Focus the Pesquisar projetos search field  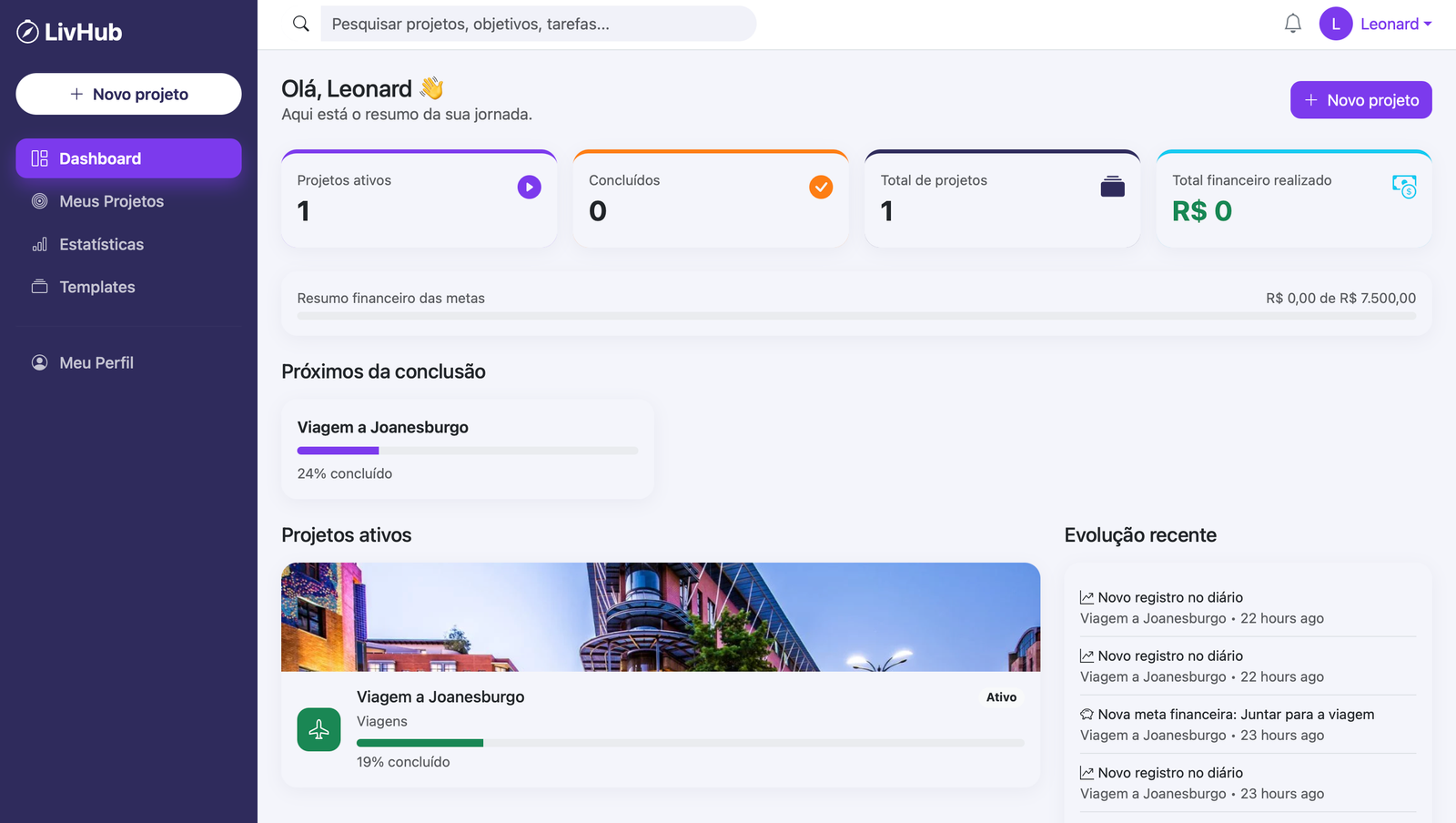pyautogui.click(x=539, y=24)
